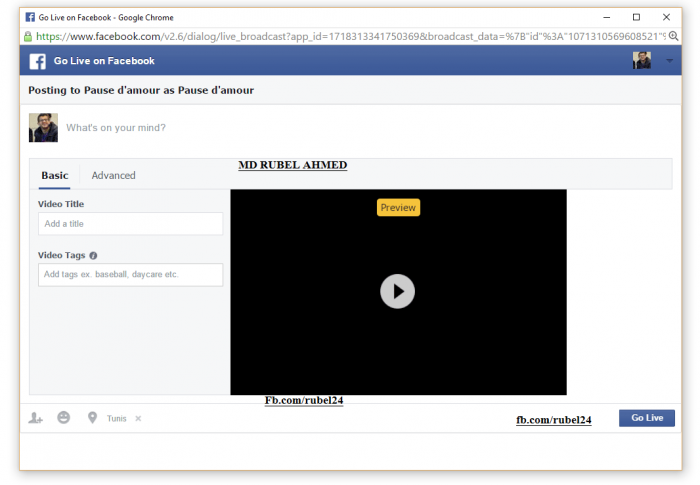Screen dimensions: 700x485
Task: Open the account dropdown arrow in header
Action: tap(669, 61)
